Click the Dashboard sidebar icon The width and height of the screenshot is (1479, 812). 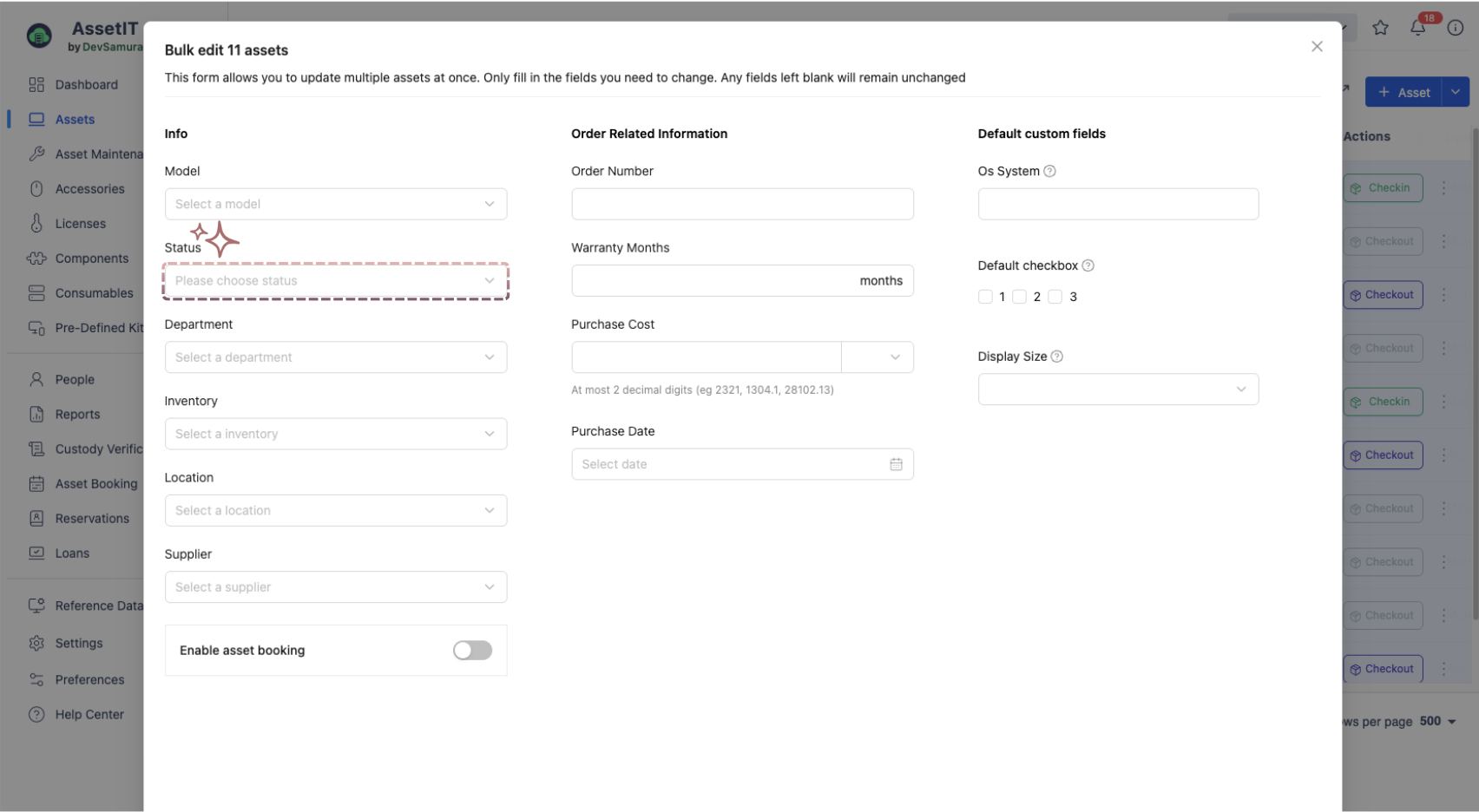pos(36,84)
